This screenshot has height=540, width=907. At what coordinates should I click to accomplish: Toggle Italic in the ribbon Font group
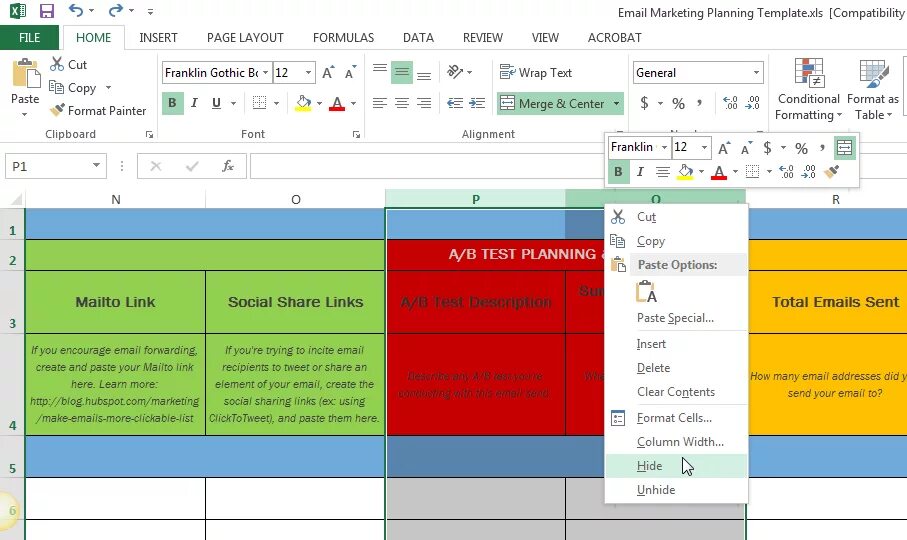click(194, 103)
